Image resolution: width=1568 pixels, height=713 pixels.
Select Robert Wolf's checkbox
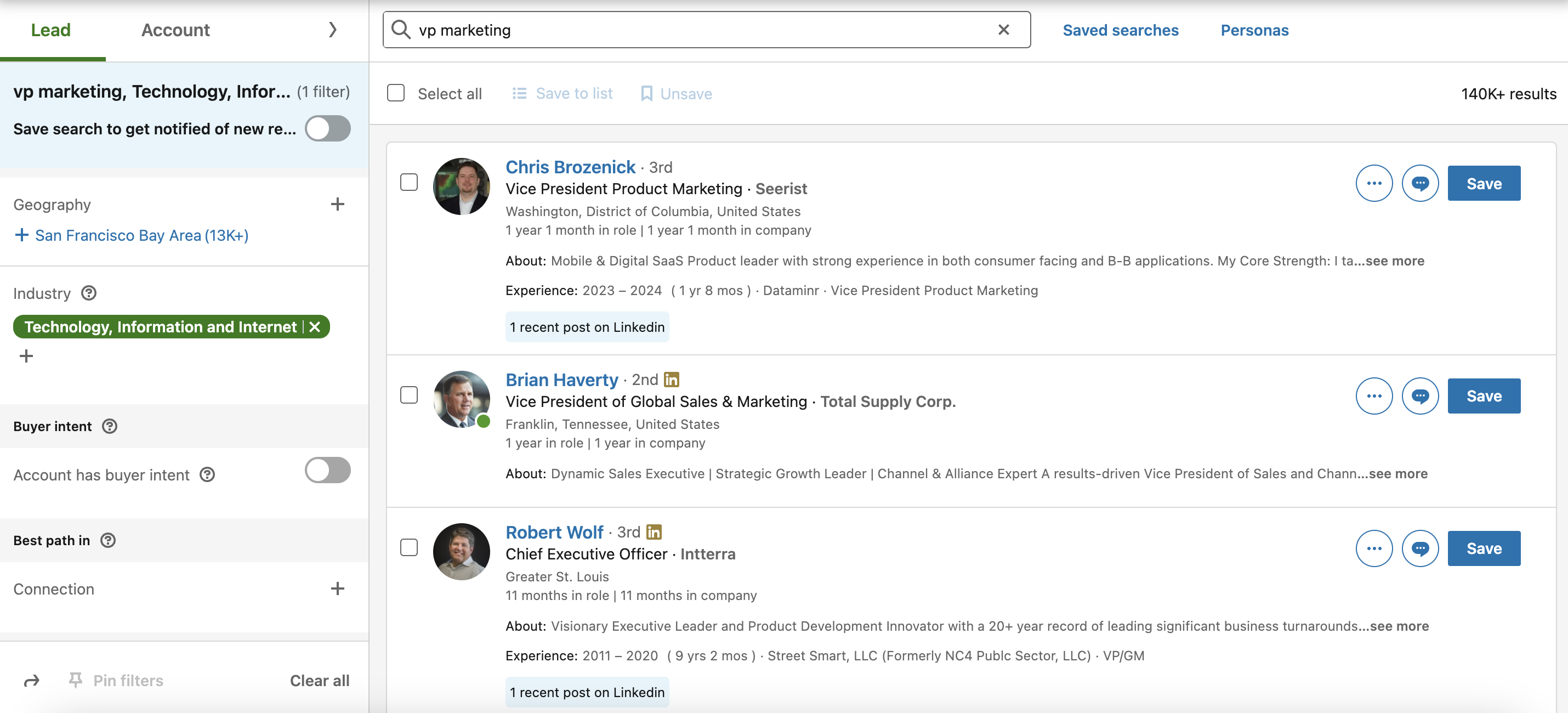[409, 547]
